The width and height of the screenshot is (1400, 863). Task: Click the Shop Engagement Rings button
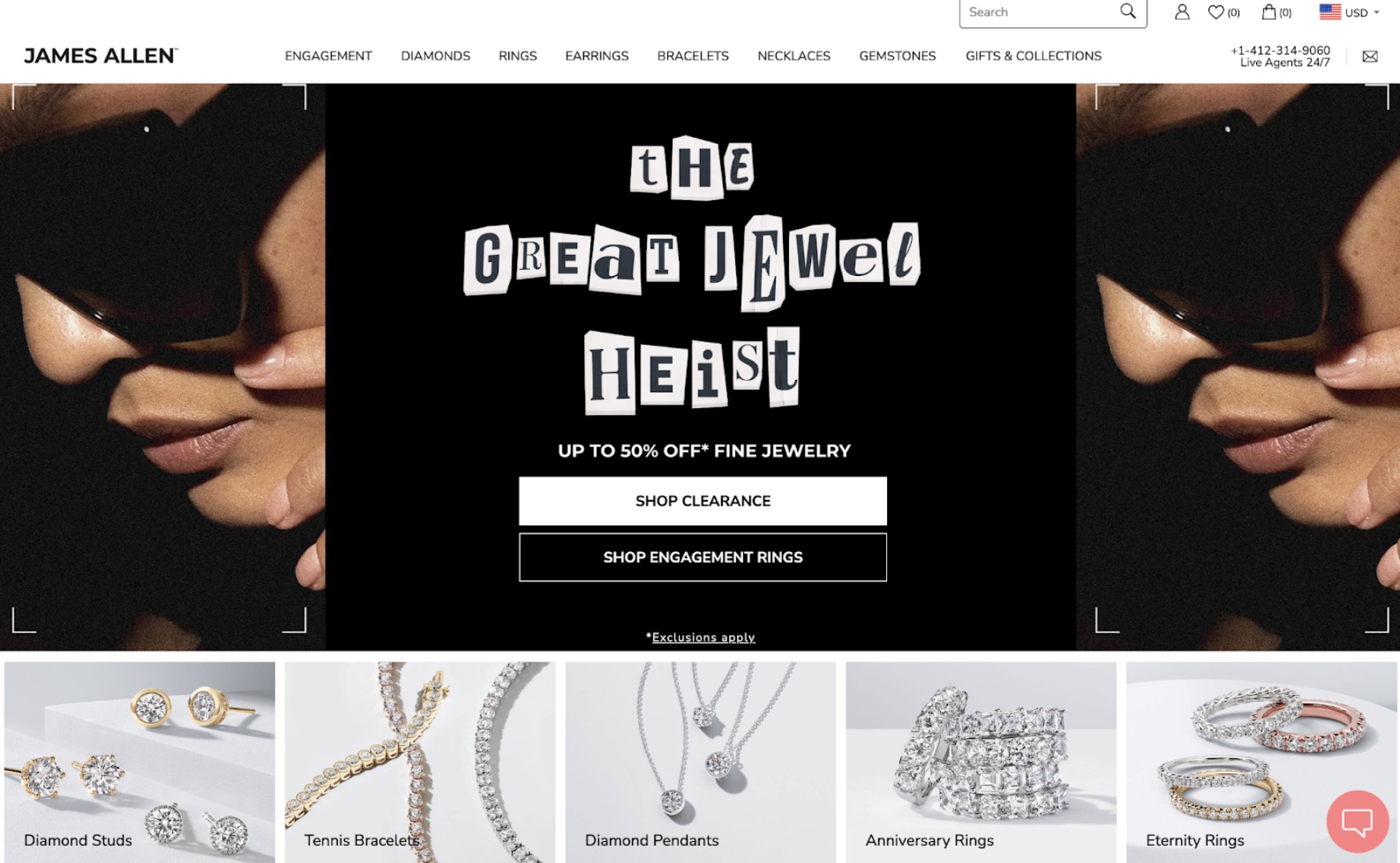click(702, 557)
